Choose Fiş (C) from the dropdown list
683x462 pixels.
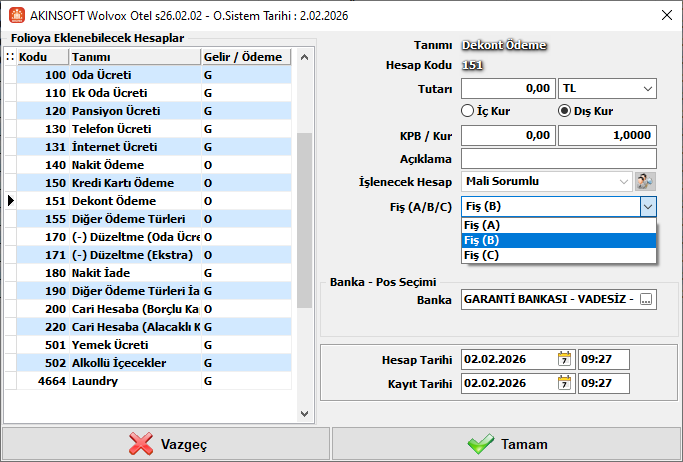pos(558,255)
